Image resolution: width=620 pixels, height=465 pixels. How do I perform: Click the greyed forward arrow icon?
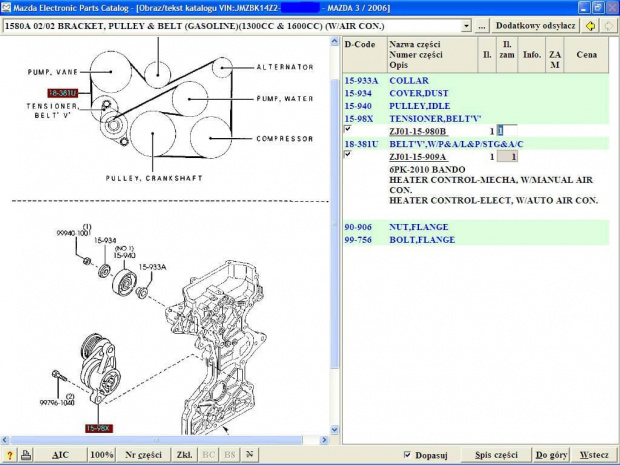[609, 26]
